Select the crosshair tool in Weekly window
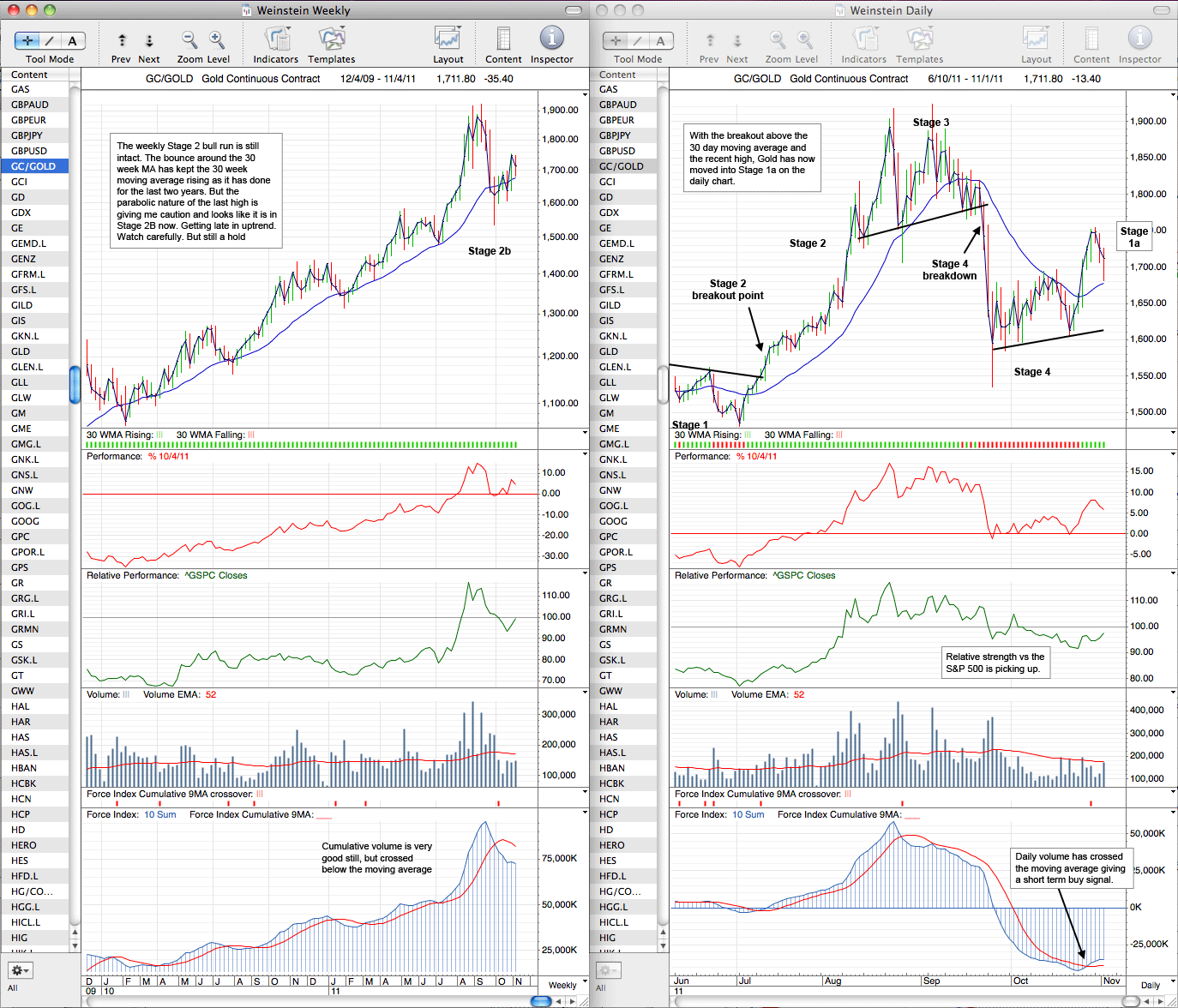This screenshot has width=1178, height=1008. (x=27, y=40)
